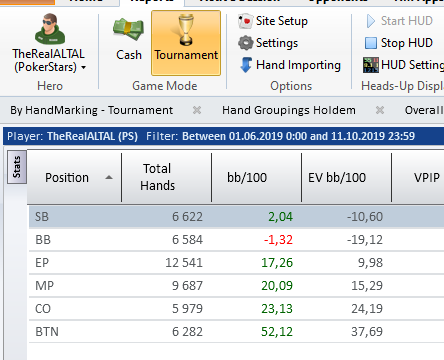Close the Hand Groupings Holdem tab

pos(380,110)
